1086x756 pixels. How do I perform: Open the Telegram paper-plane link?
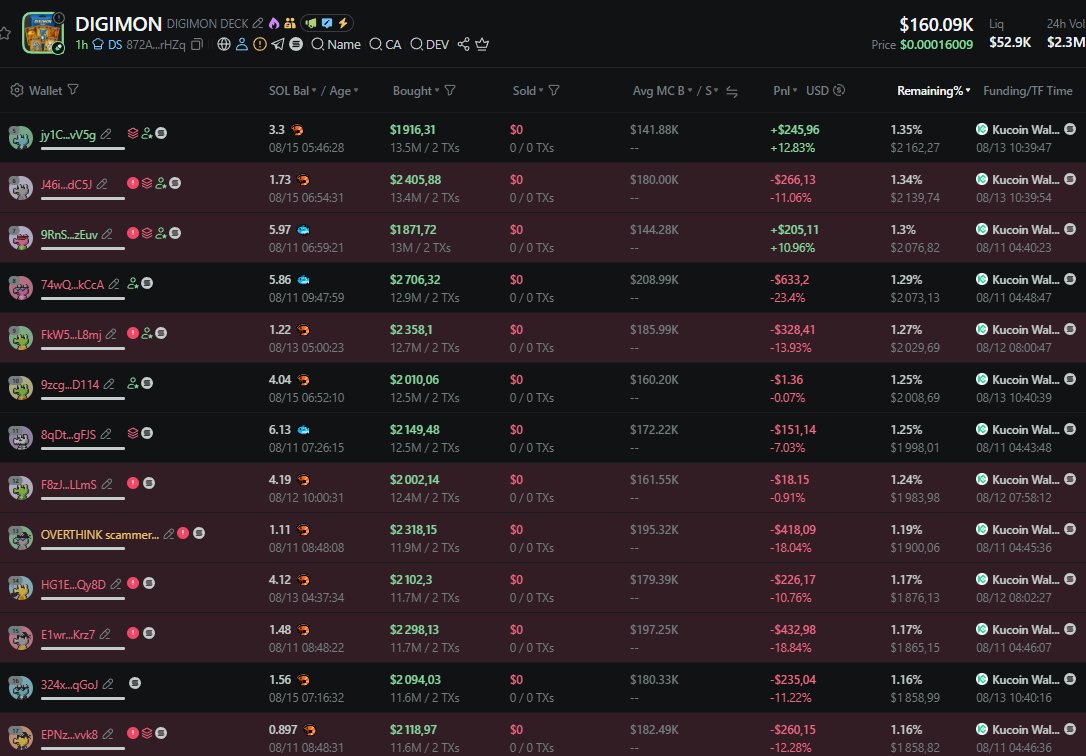point(278,44)
